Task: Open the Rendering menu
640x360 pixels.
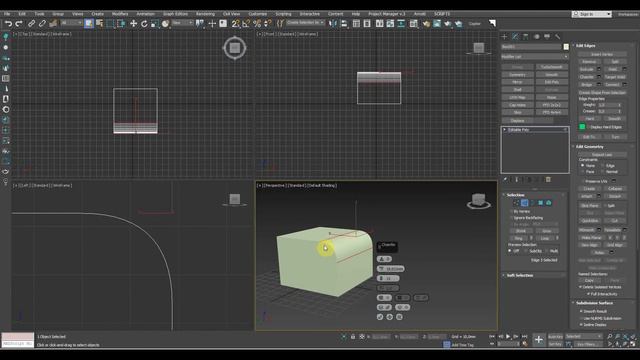Action: (x=205, y=14)
